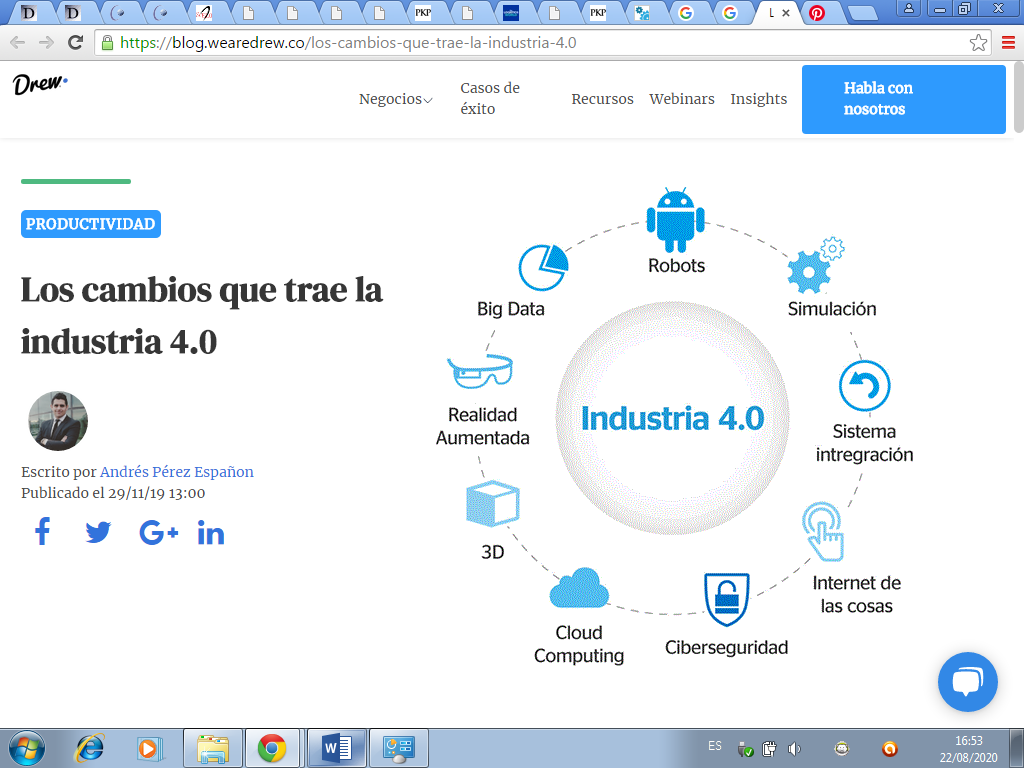Image resolution: width=1024 pixels, height=768 pixels.
Task: Share via Google Plus icon
Action: 158,533
